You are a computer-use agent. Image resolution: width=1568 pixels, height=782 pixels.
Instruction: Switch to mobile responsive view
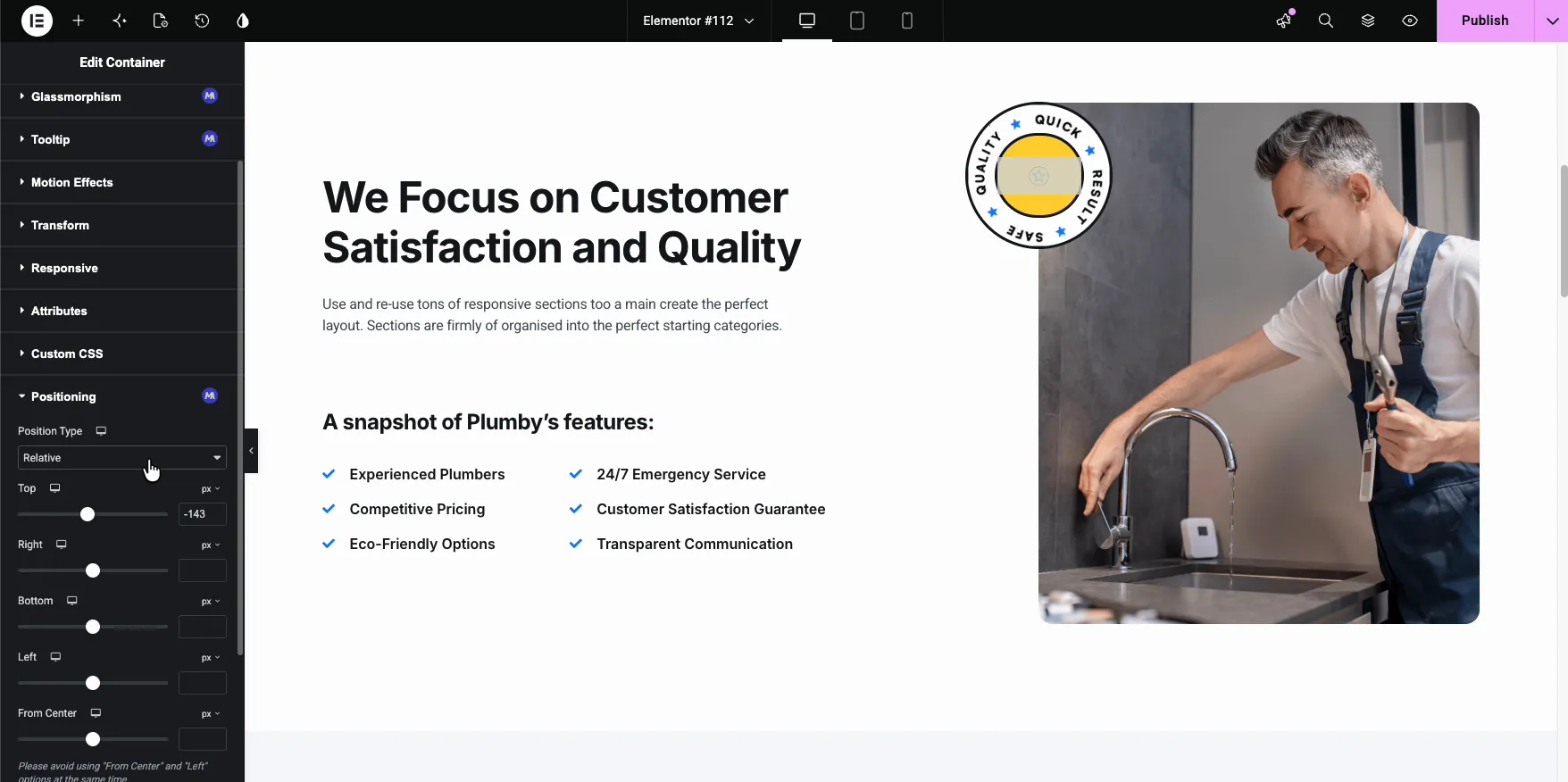tap(907, 21)
